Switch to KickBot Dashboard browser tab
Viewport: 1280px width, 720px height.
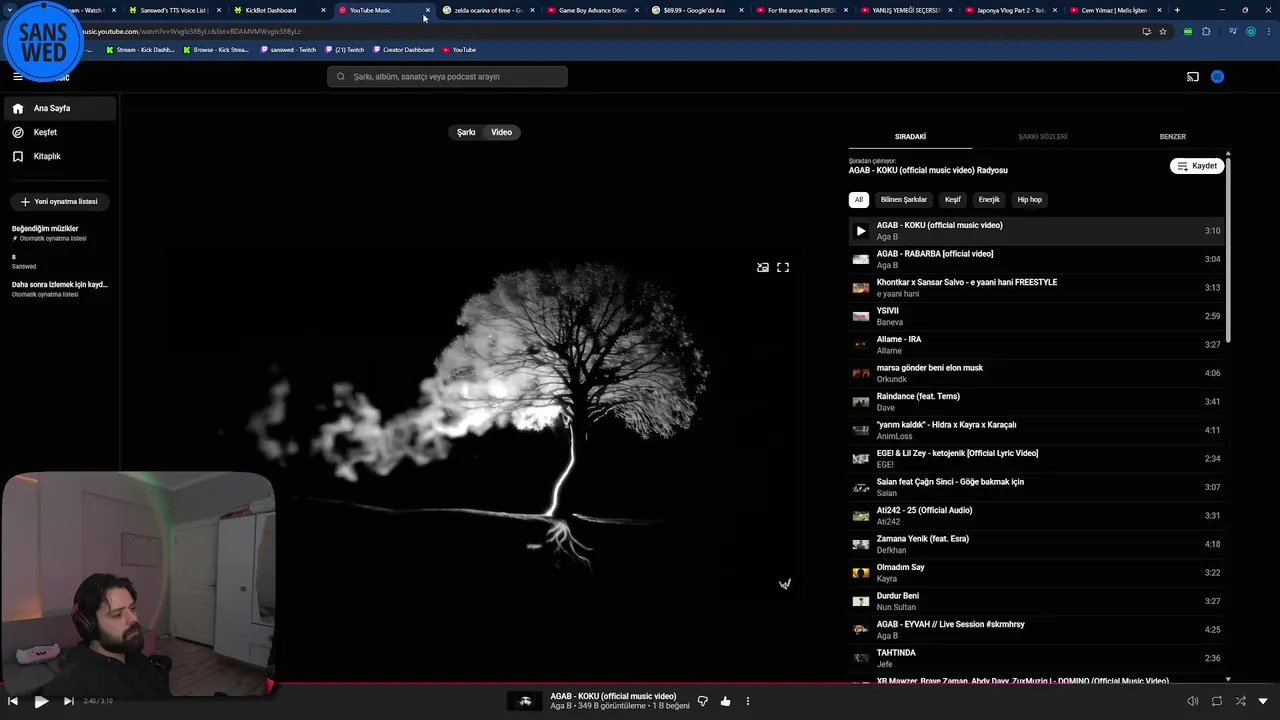(x=280, y=10)
